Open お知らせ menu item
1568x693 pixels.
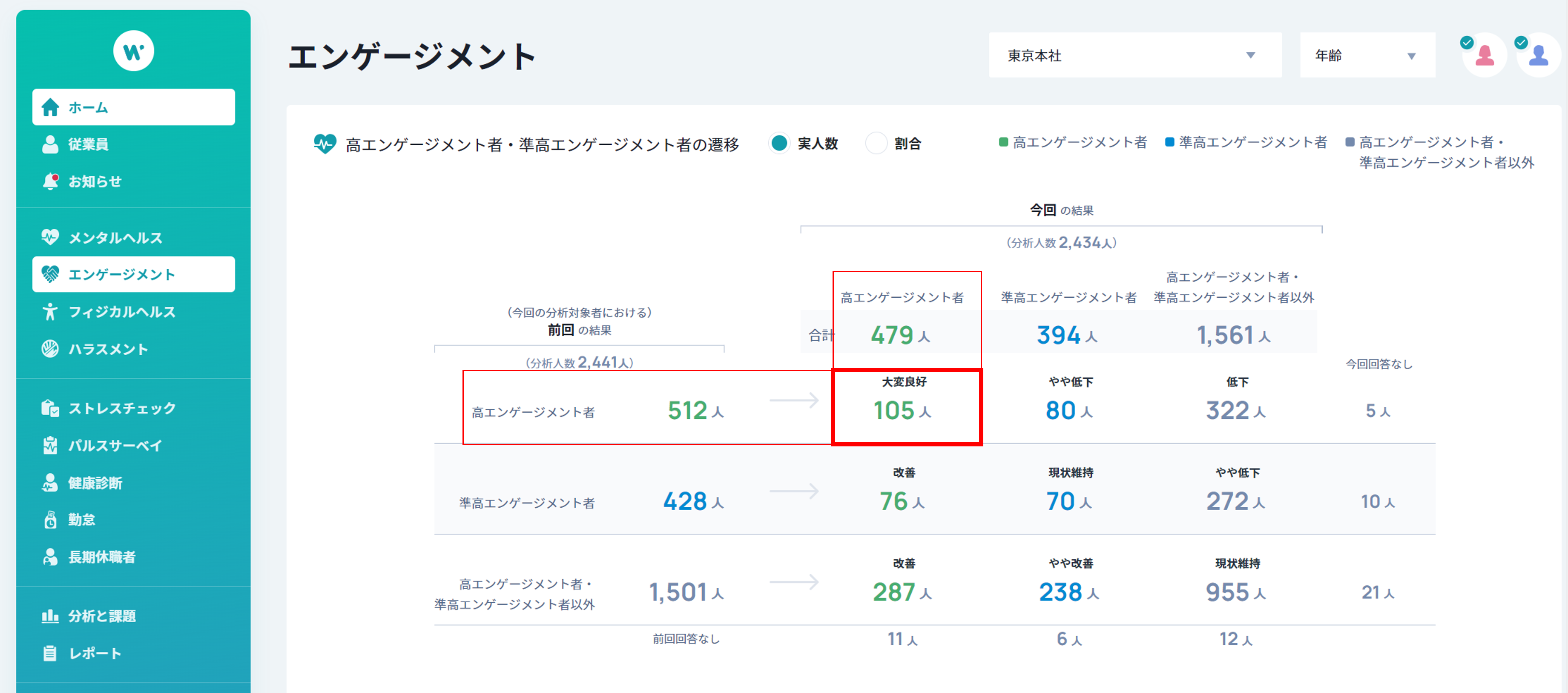133,181
